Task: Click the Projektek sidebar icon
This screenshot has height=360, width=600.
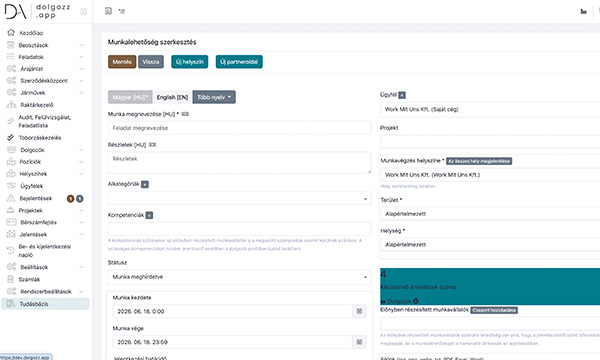Action: click(11, 210)
